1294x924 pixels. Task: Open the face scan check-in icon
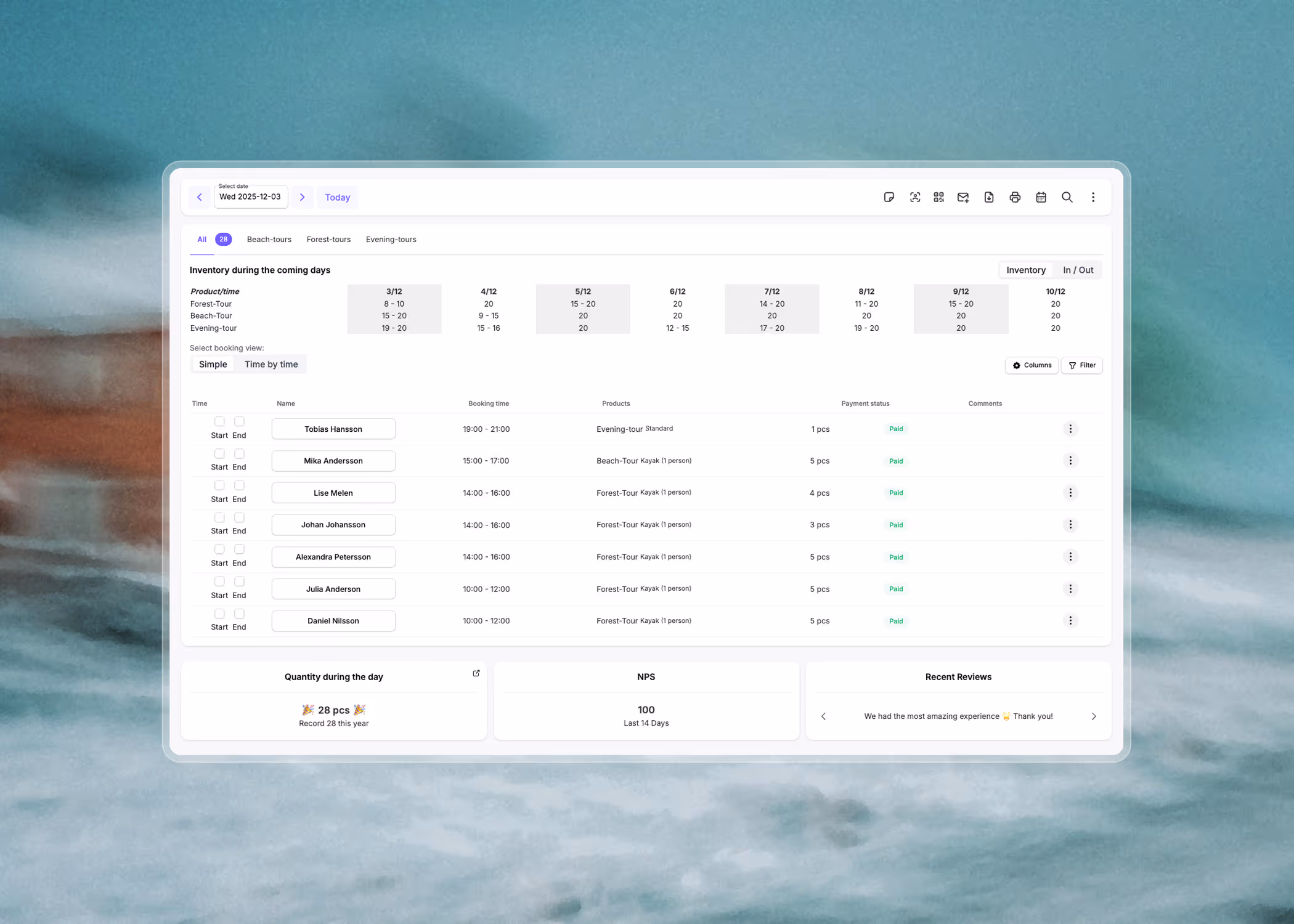pyautogui.click(x=914, y=197)
